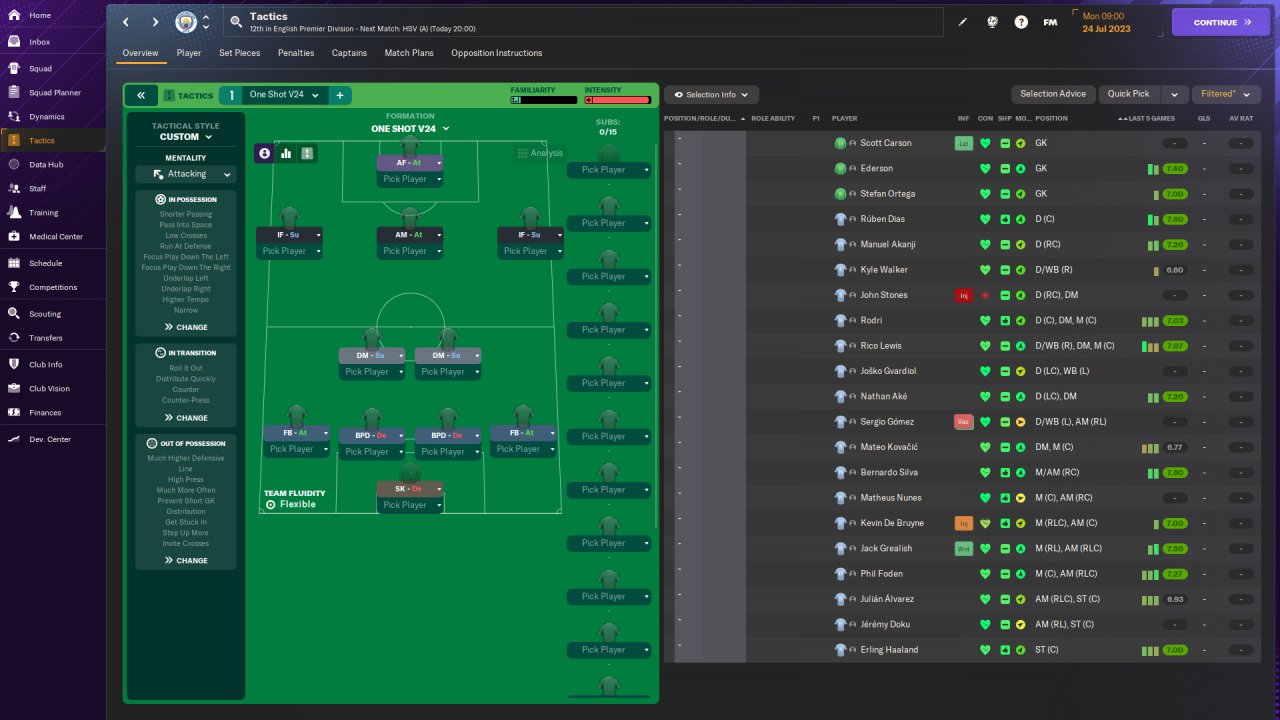Click the Quick Pick button

pyautogui.click(x=1129, y=94)
